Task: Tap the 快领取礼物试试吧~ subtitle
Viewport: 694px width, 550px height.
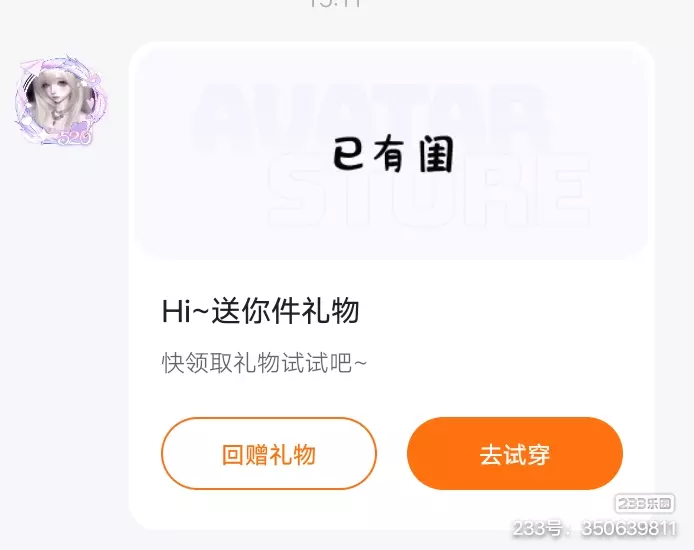Action: pos(264,363)
